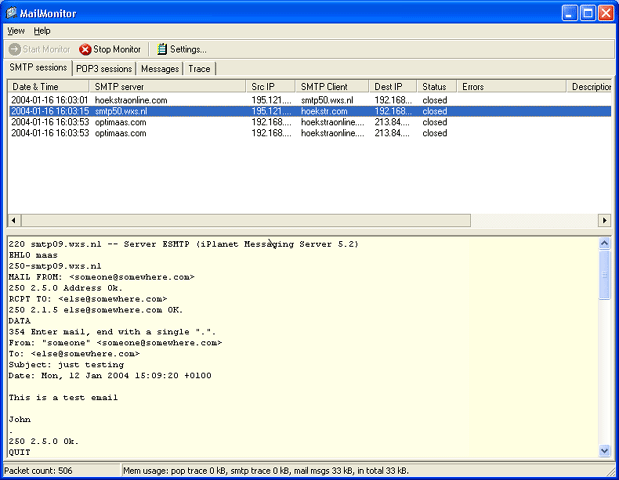Screen dimensions: 619x480
Task: Click the Start Monitor button label
Action: pyautogui.click(x=46, y=49)
